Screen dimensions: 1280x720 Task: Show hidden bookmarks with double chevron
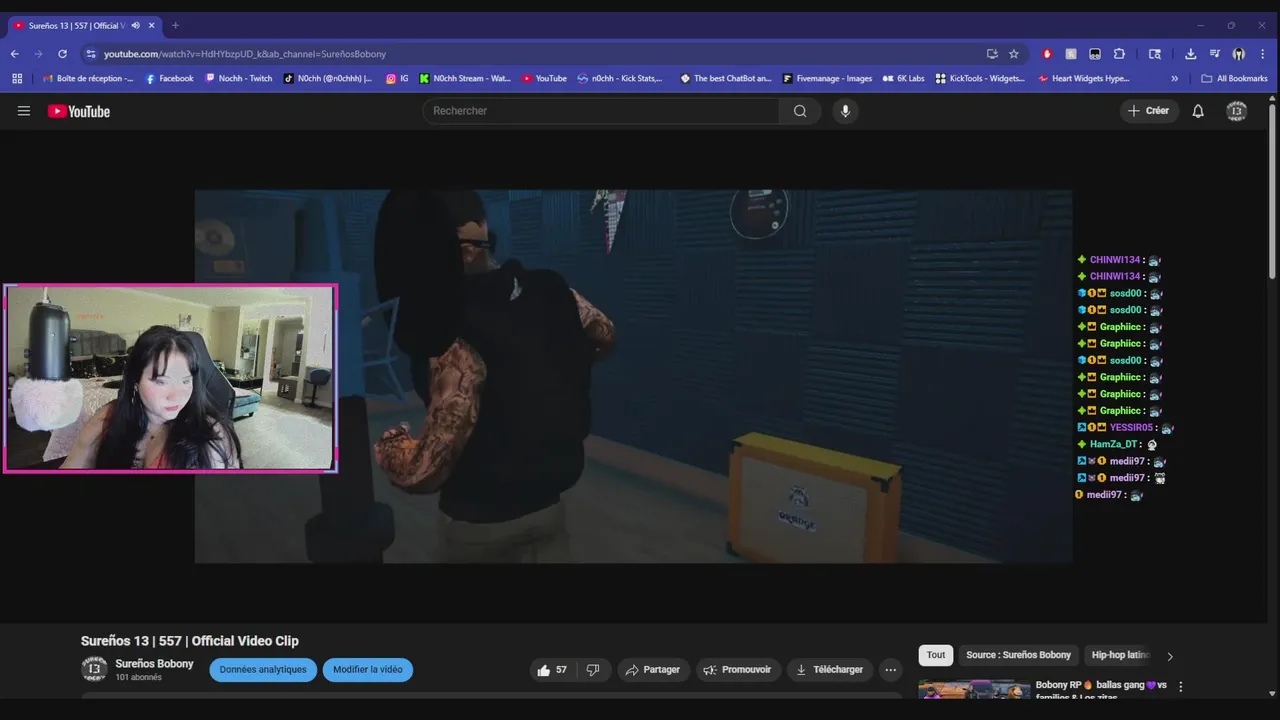[1174, 78]
